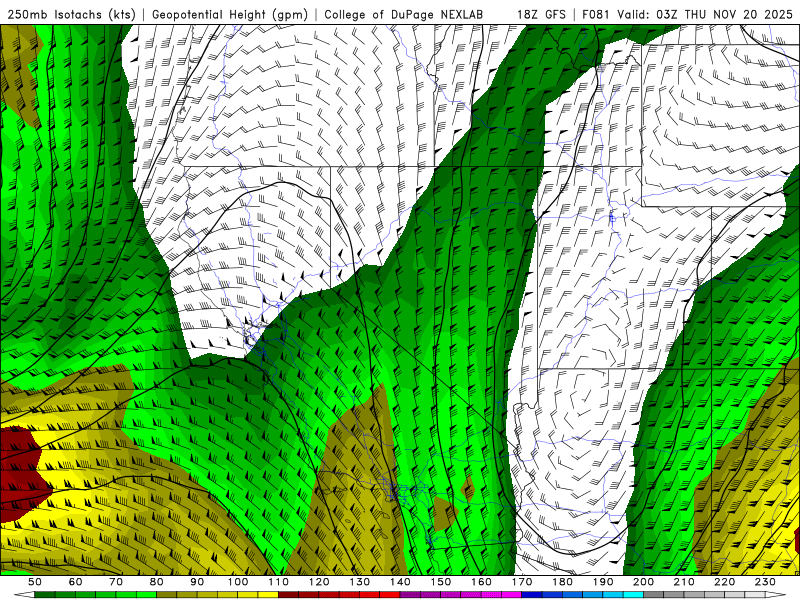Click the darkest gray swatch in the color bar
The height and width of the screenshot is (600, 800).
(654, 595)
